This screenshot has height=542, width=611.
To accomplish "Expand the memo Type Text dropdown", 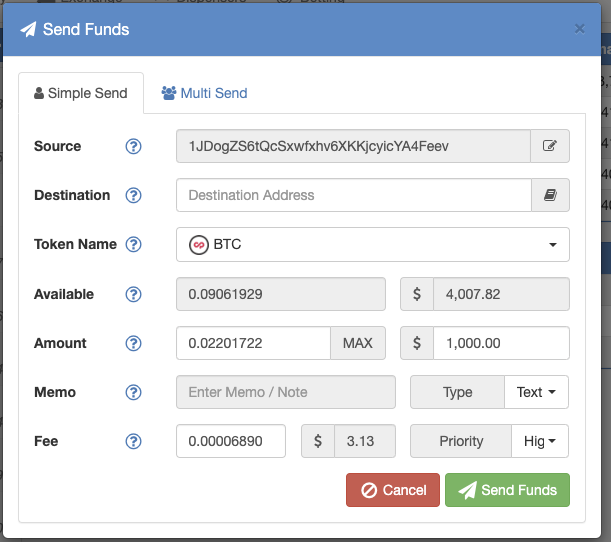I will pos(536,392).
